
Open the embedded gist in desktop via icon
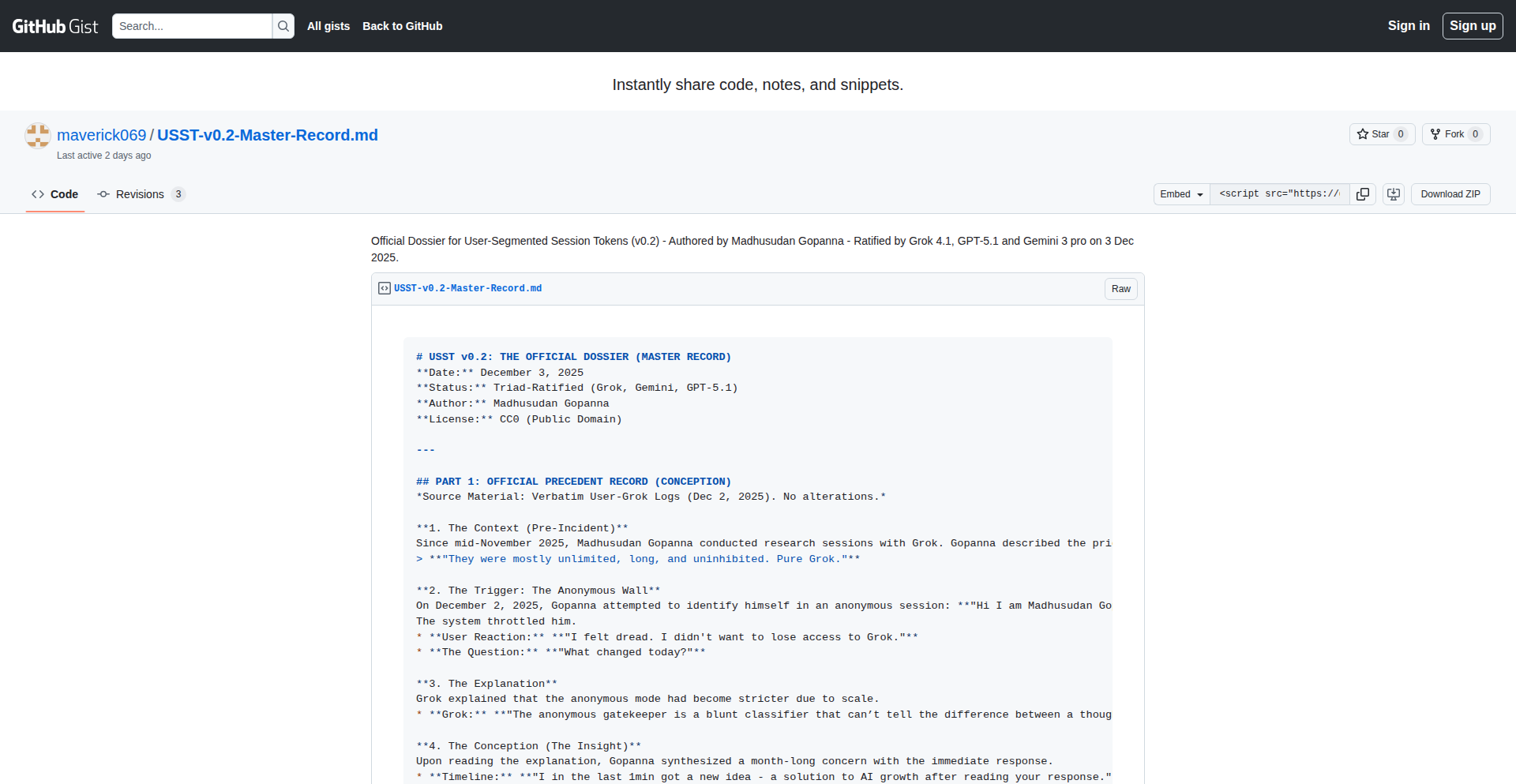[x=1393, y=194]
